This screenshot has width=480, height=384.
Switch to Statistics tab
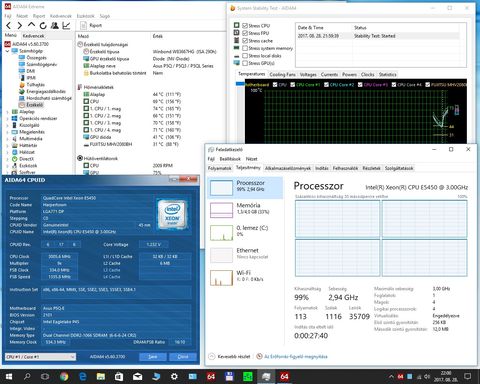pos(387,74)
